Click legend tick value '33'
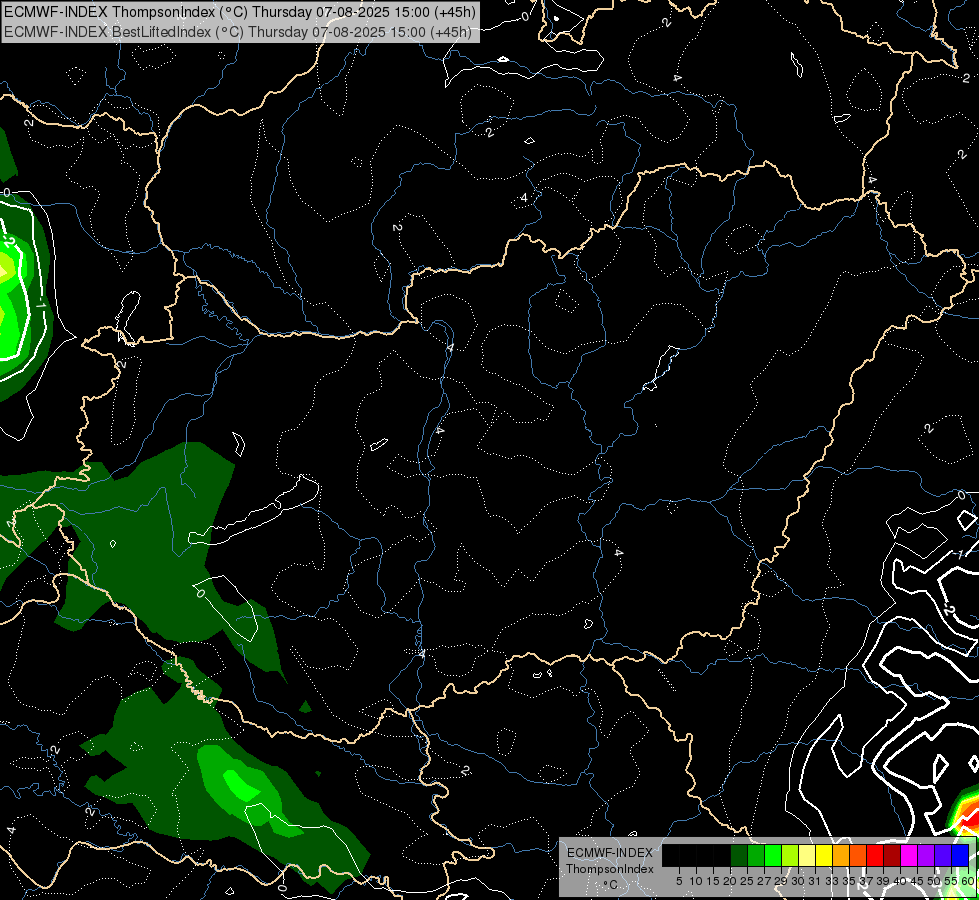This screenshot has height=900, width=979. [832, 881]
